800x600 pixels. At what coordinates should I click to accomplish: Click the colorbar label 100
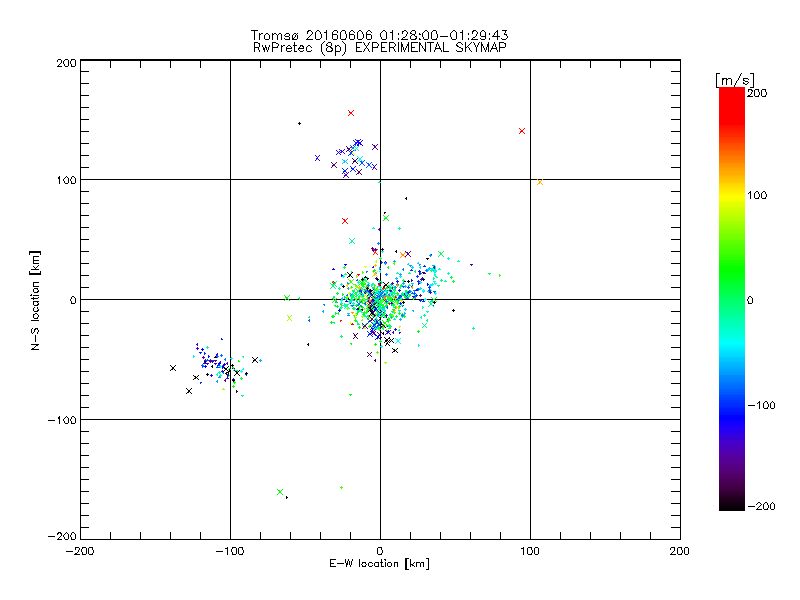[757, 195]
